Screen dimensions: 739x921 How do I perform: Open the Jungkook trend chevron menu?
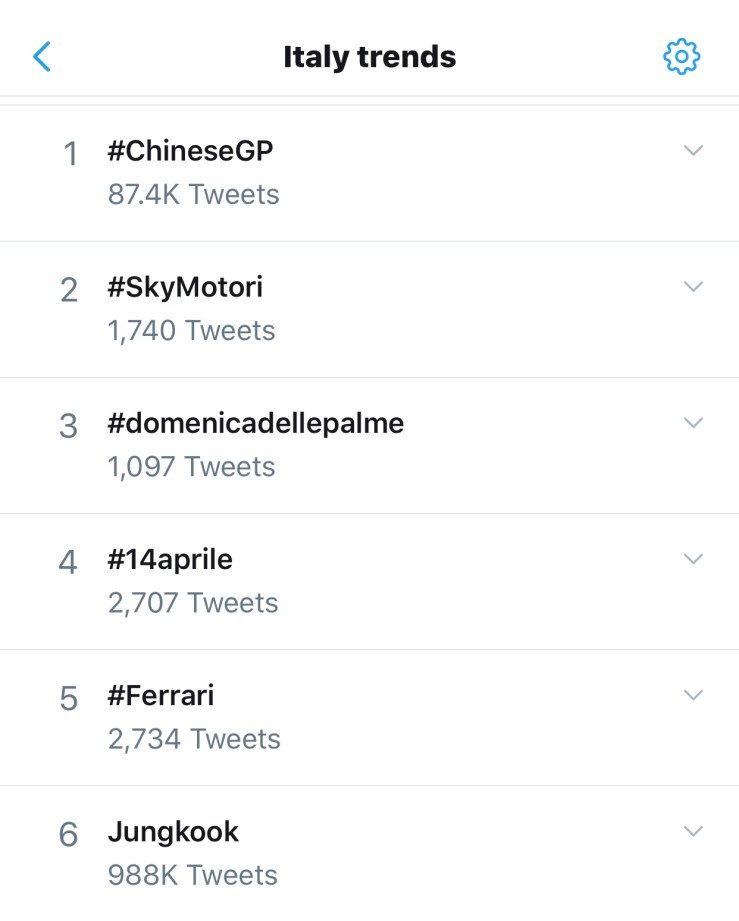693,830
